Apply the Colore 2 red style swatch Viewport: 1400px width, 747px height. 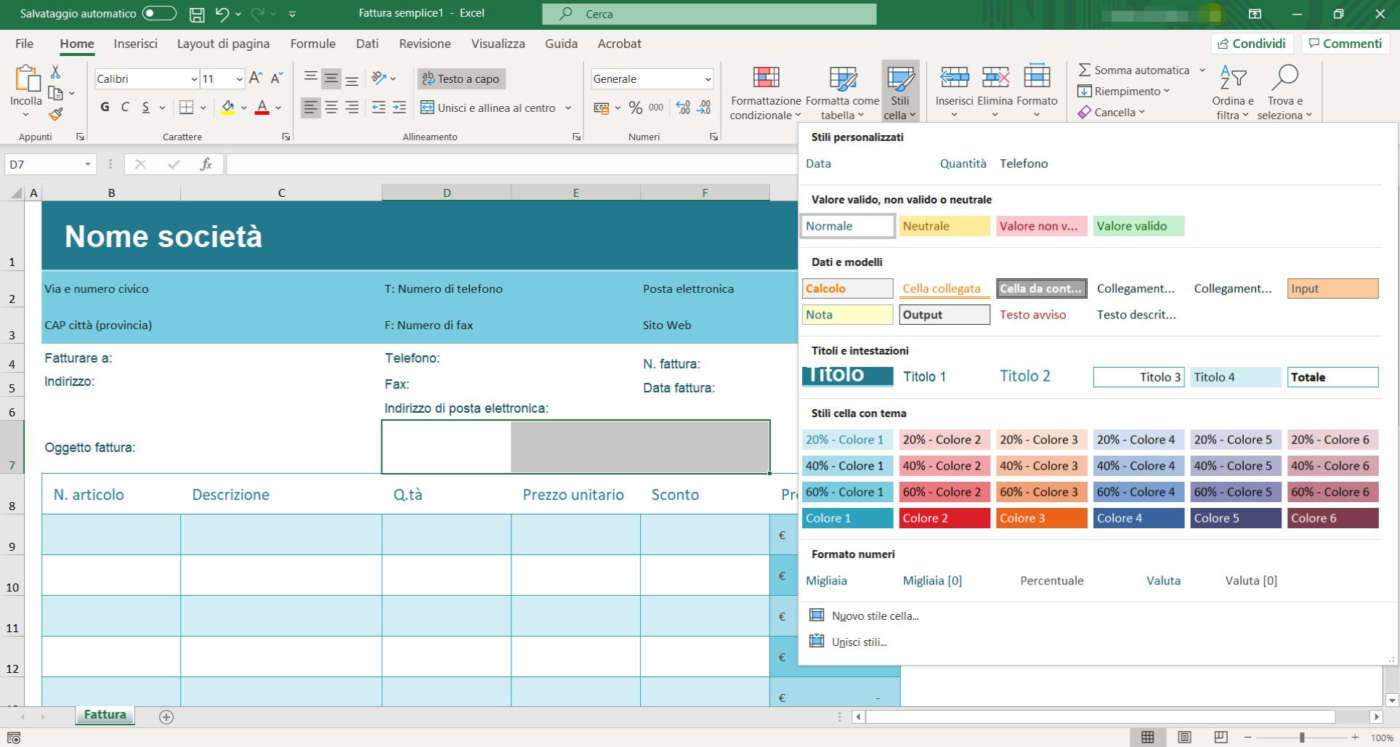(x=943, y=518)
